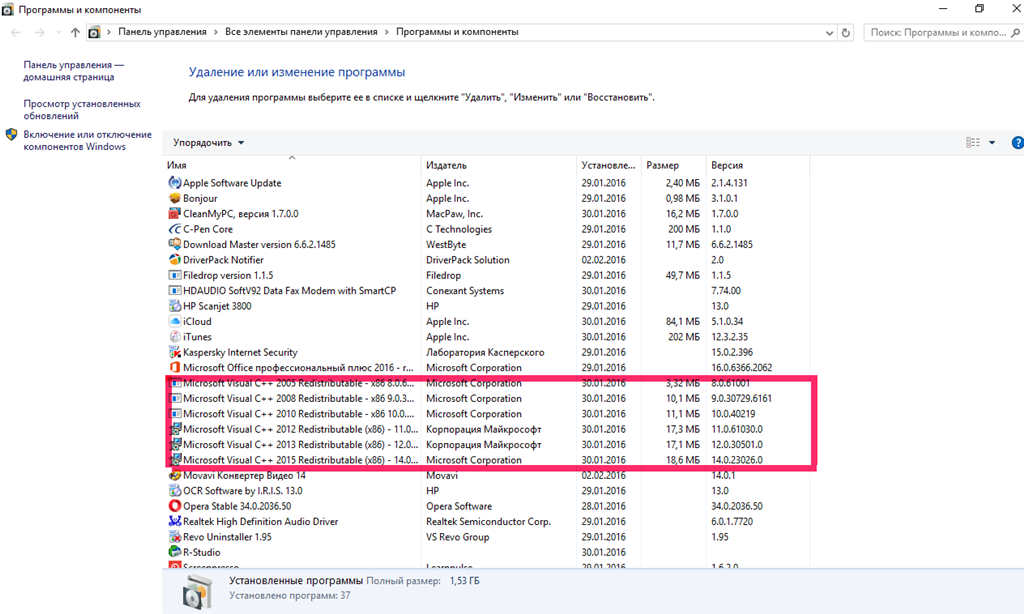
Task: Open recent locations dropdown arrow
Action: coord(58,32)
